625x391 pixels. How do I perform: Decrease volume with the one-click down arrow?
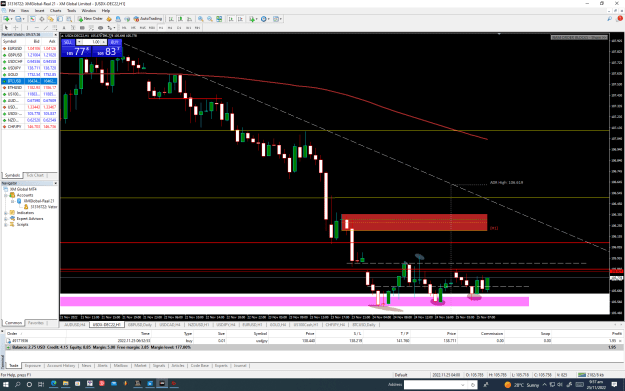79,42
